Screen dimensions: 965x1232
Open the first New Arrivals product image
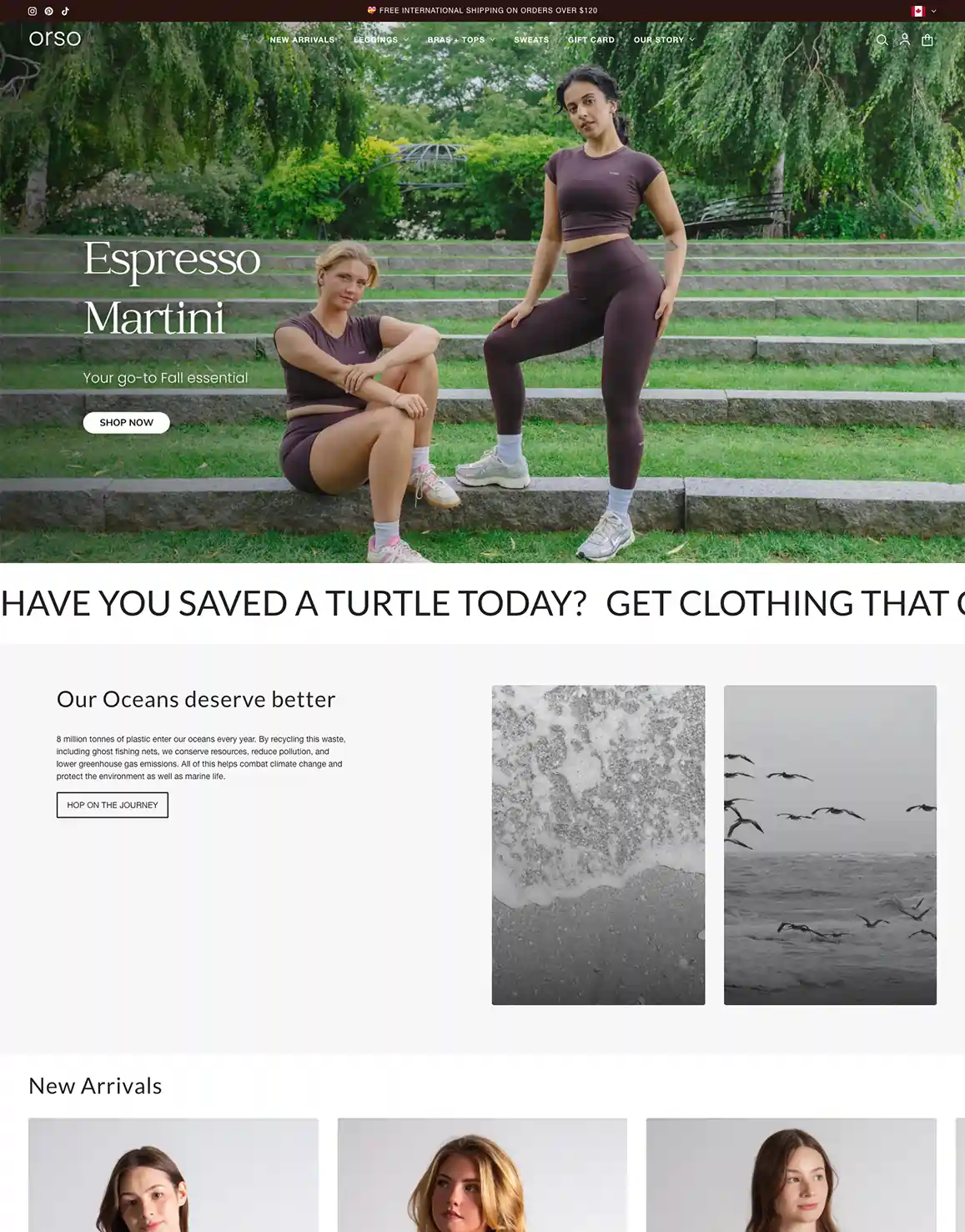[x=173, y=1175]
